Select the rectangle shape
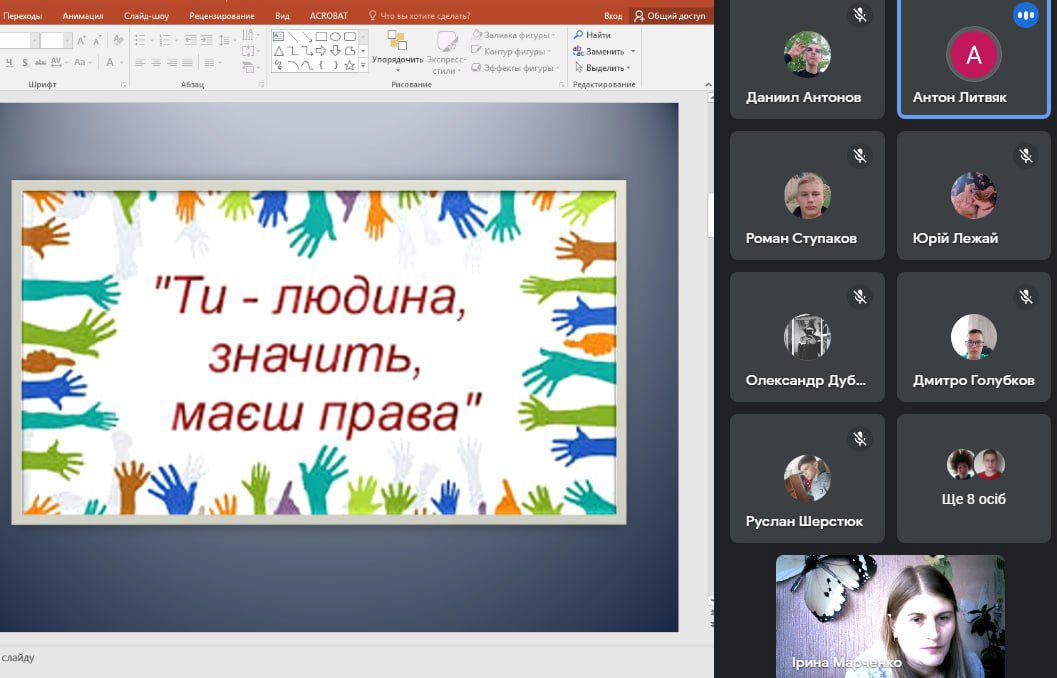Image resolution: width=1057 pixels, height=678 pixels. click(x=321, y=36)
